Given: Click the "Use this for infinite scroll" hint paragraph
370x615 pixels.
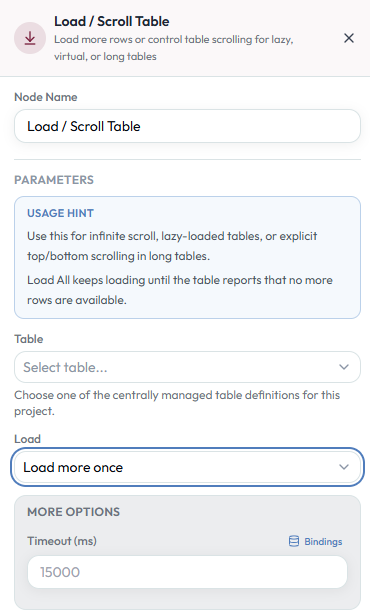Looking at the screenshot, I should tap(172, 246).
